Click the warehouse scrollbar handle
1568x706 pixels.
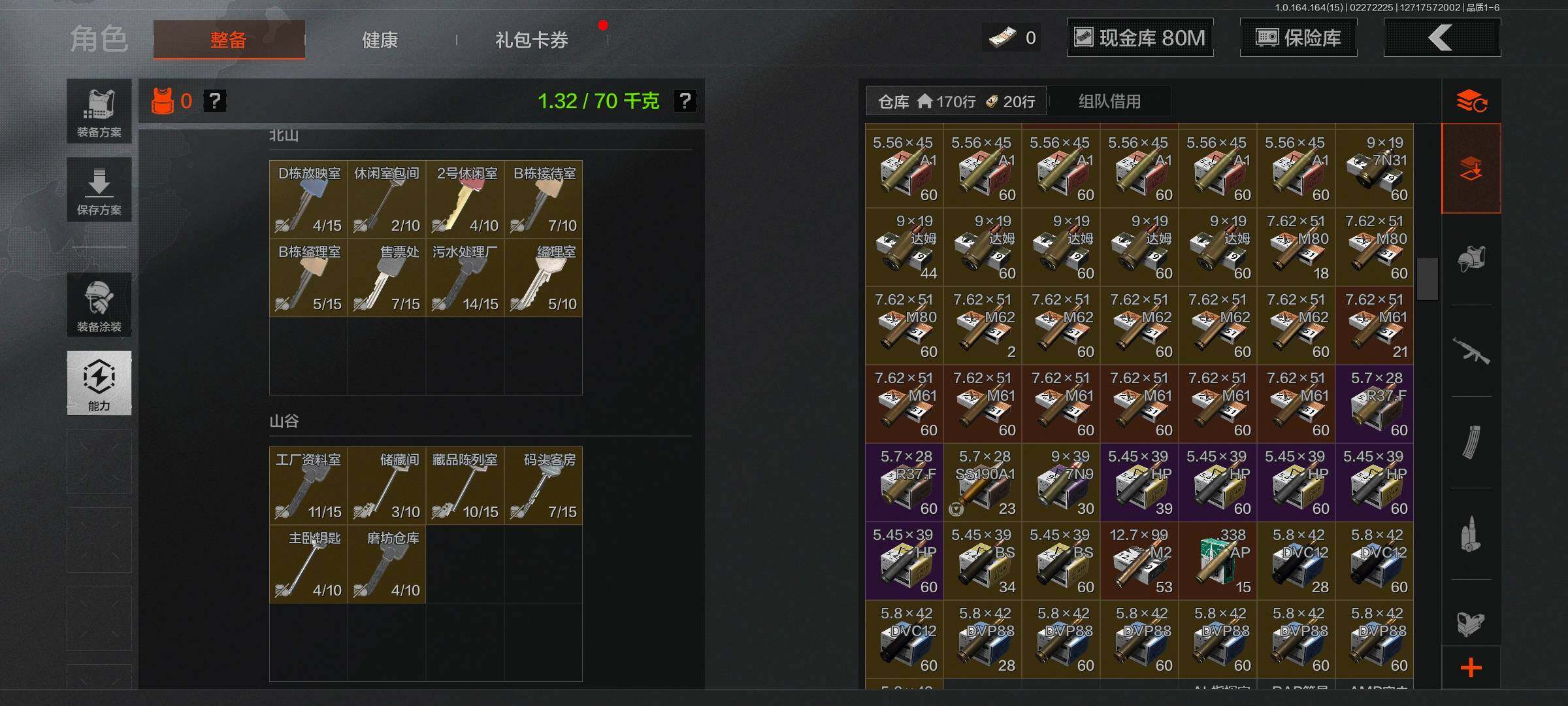point(1428,278)
